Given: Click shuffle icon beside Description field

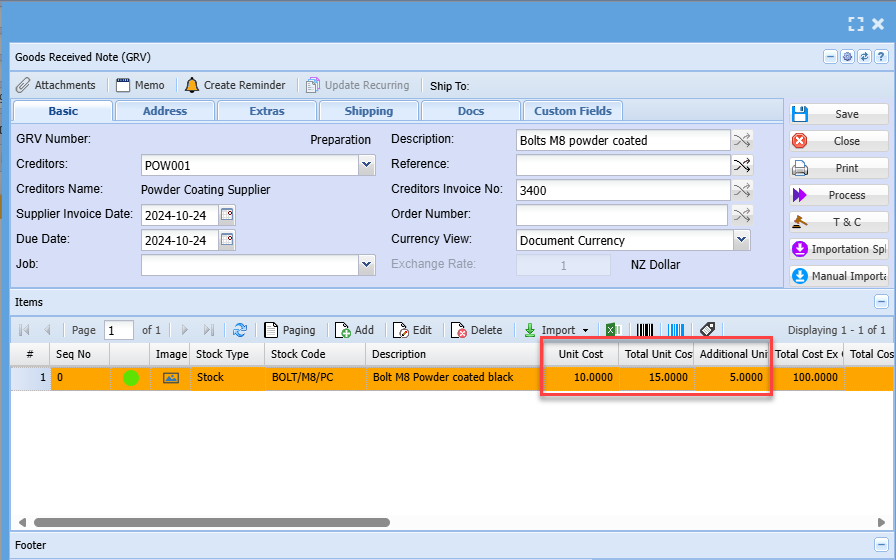Looking at the screenshot, I should tap(741, 140).
